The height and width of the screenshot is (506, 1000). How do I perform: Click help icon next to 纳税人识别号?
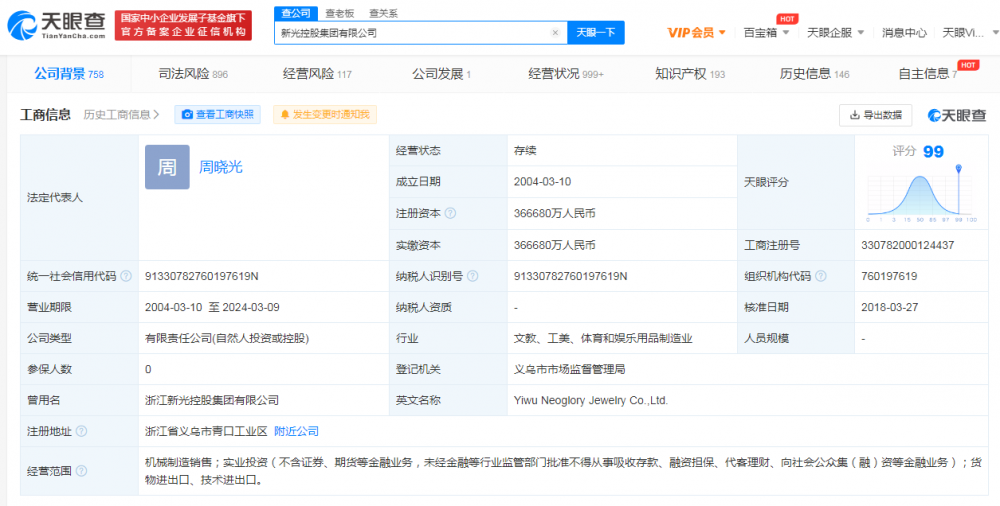point(473,276)
